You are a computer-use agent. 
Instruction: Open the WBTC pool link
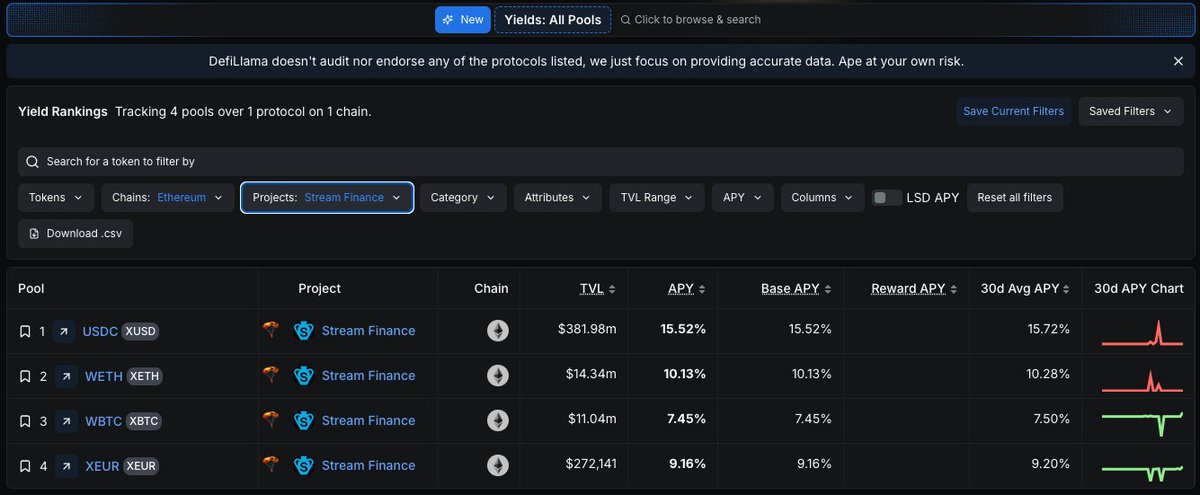coord(103,421)
